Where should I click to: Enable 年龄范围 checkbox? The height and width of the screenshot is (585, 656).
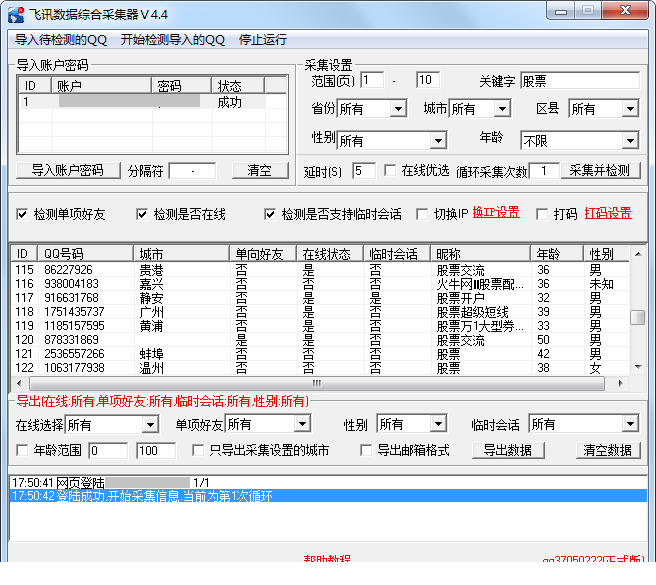[x=22, y=450]
